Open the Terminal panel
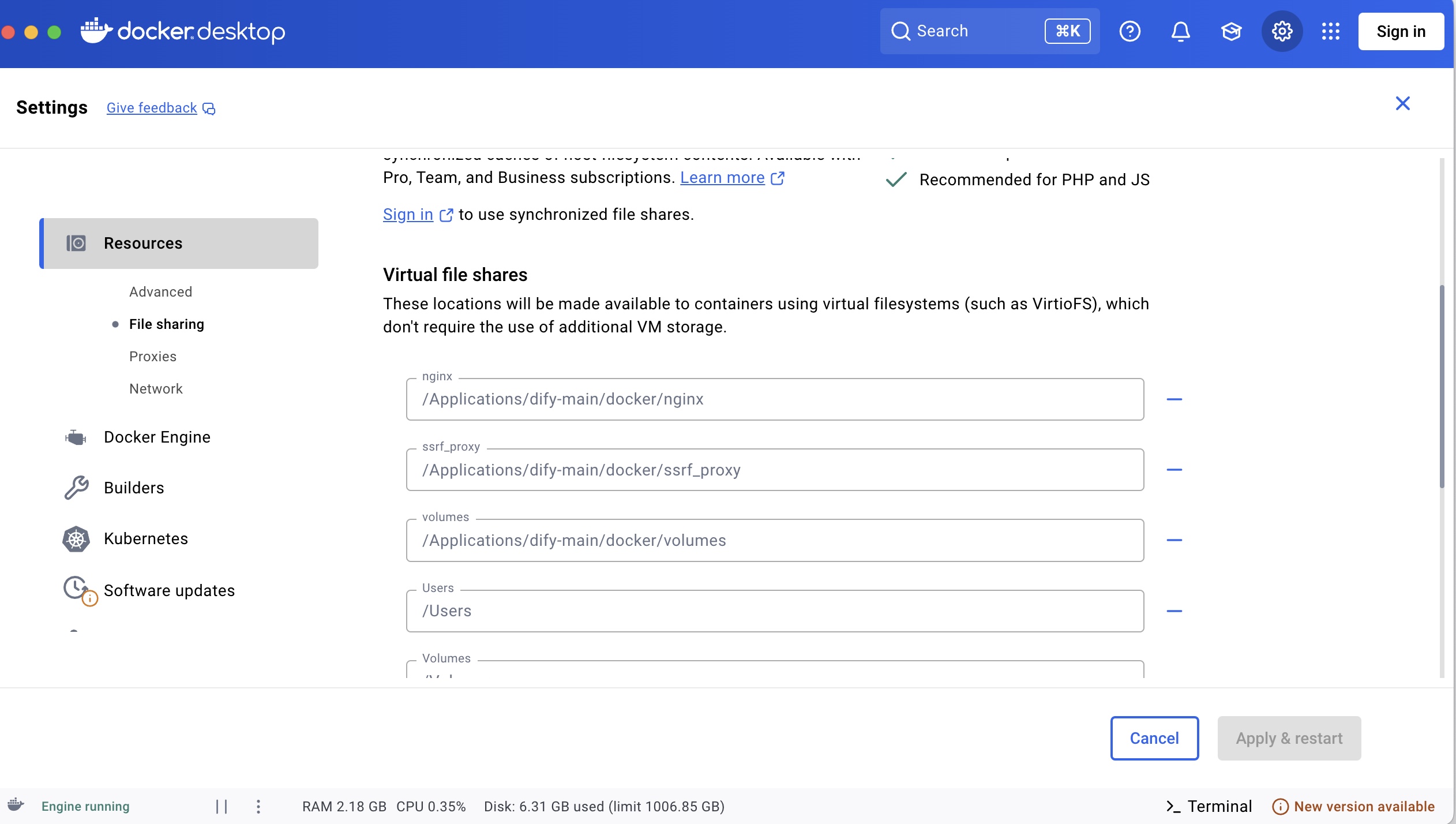Screen dimensions: 1456x824 pyautogui.click(x=1209, y=806)
